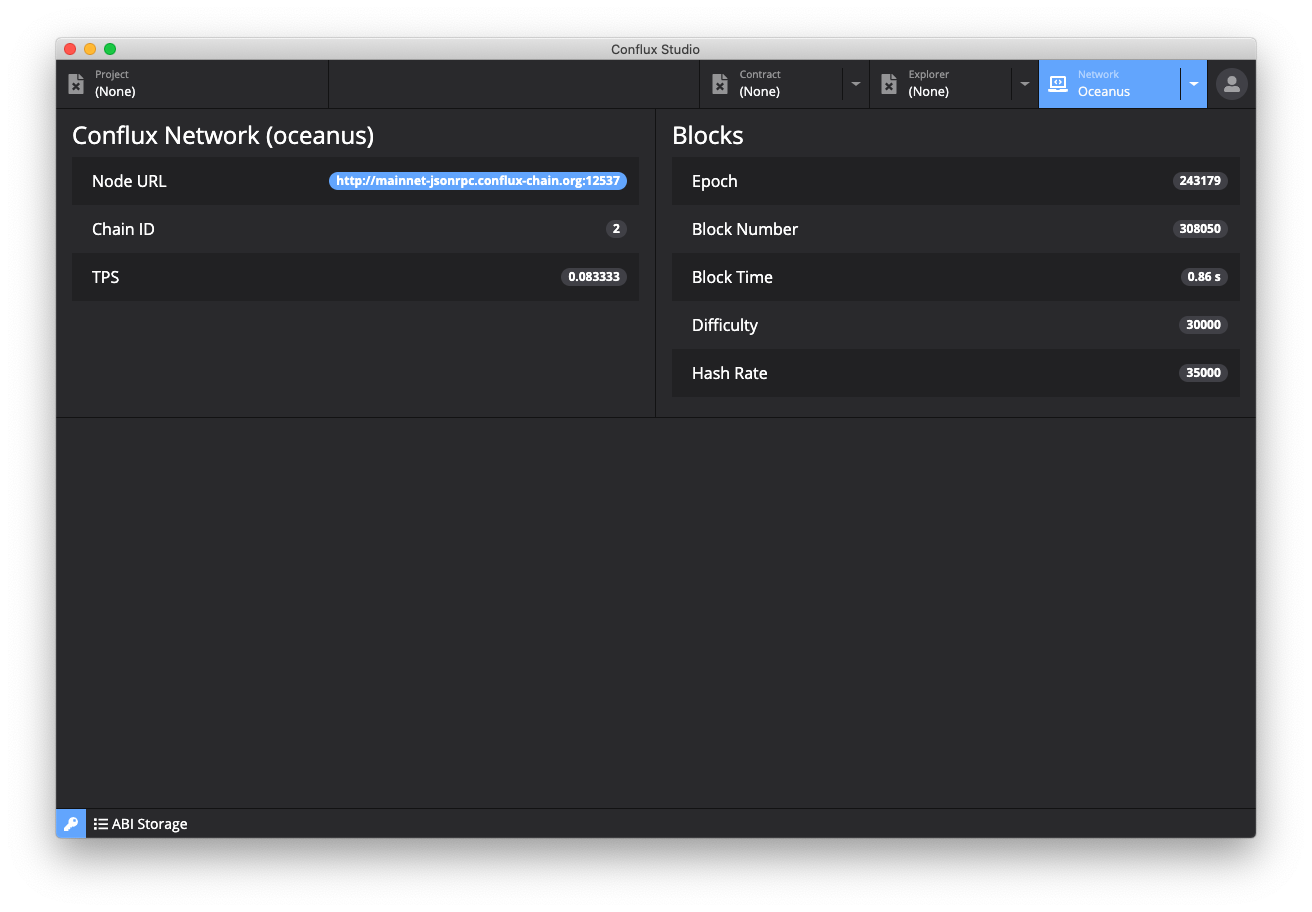Click the Conflux Studio window title
Image resolution: width=1312 pixels, height=912 pixels.
coord(656,49)
